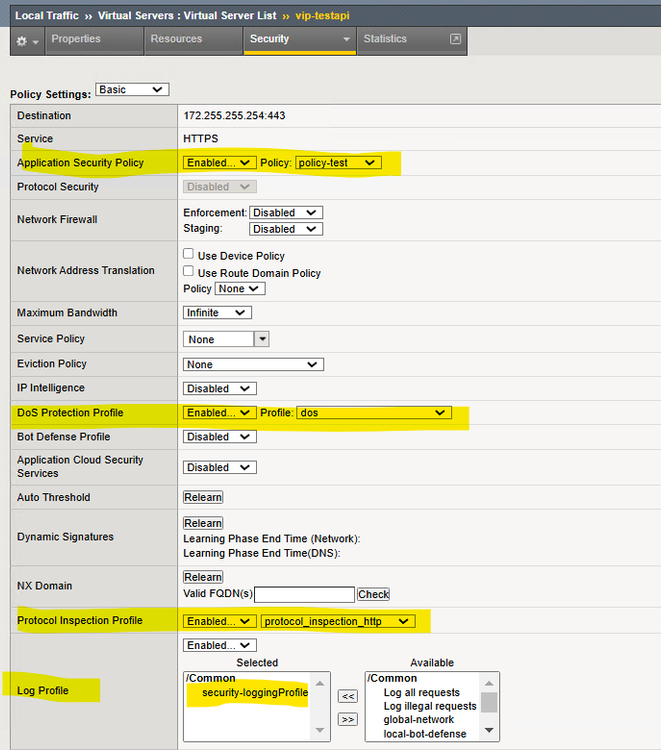This screenshot has width=661, height=750.
Task: Click the move-right >> arrow button
Action: tap(348, 719)
